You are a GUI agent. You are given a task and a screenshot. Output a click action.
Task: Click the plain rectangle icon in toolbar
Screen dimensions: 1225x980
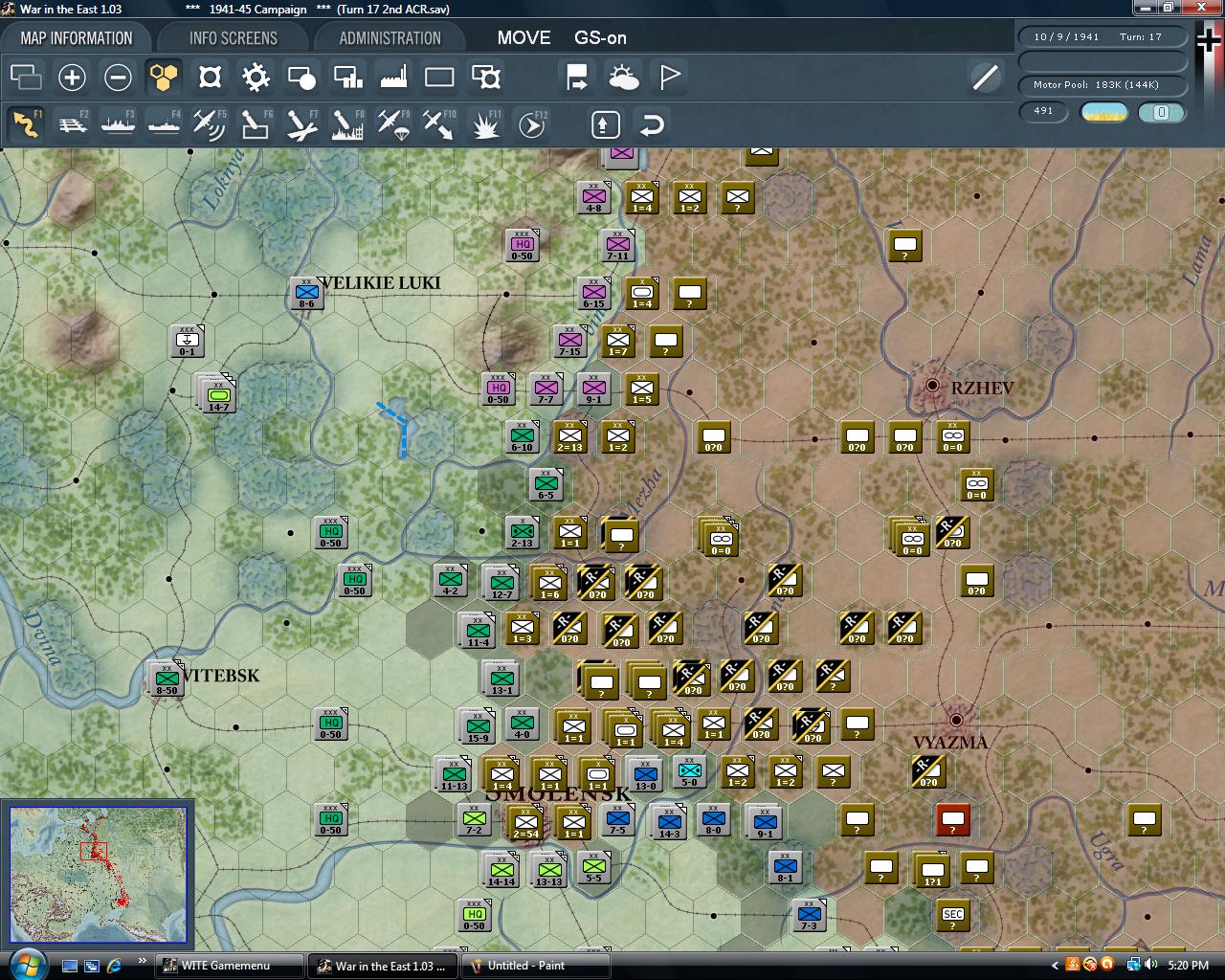point(439,77)
